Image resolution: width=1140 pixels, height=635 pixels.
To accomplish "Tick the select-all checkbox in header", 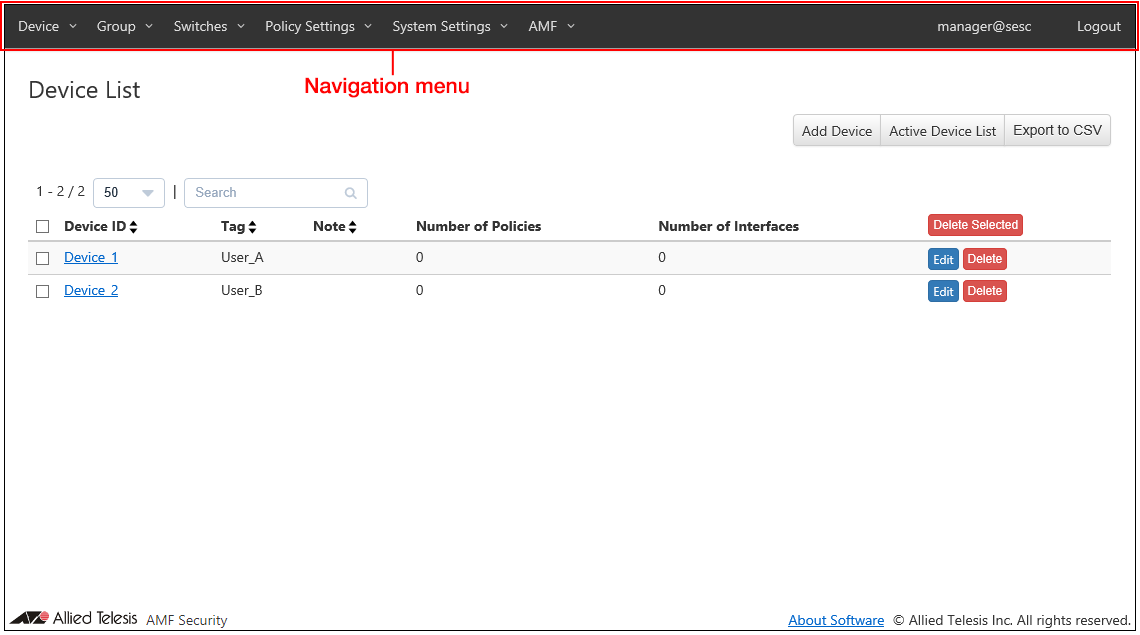I will [42, 227].
